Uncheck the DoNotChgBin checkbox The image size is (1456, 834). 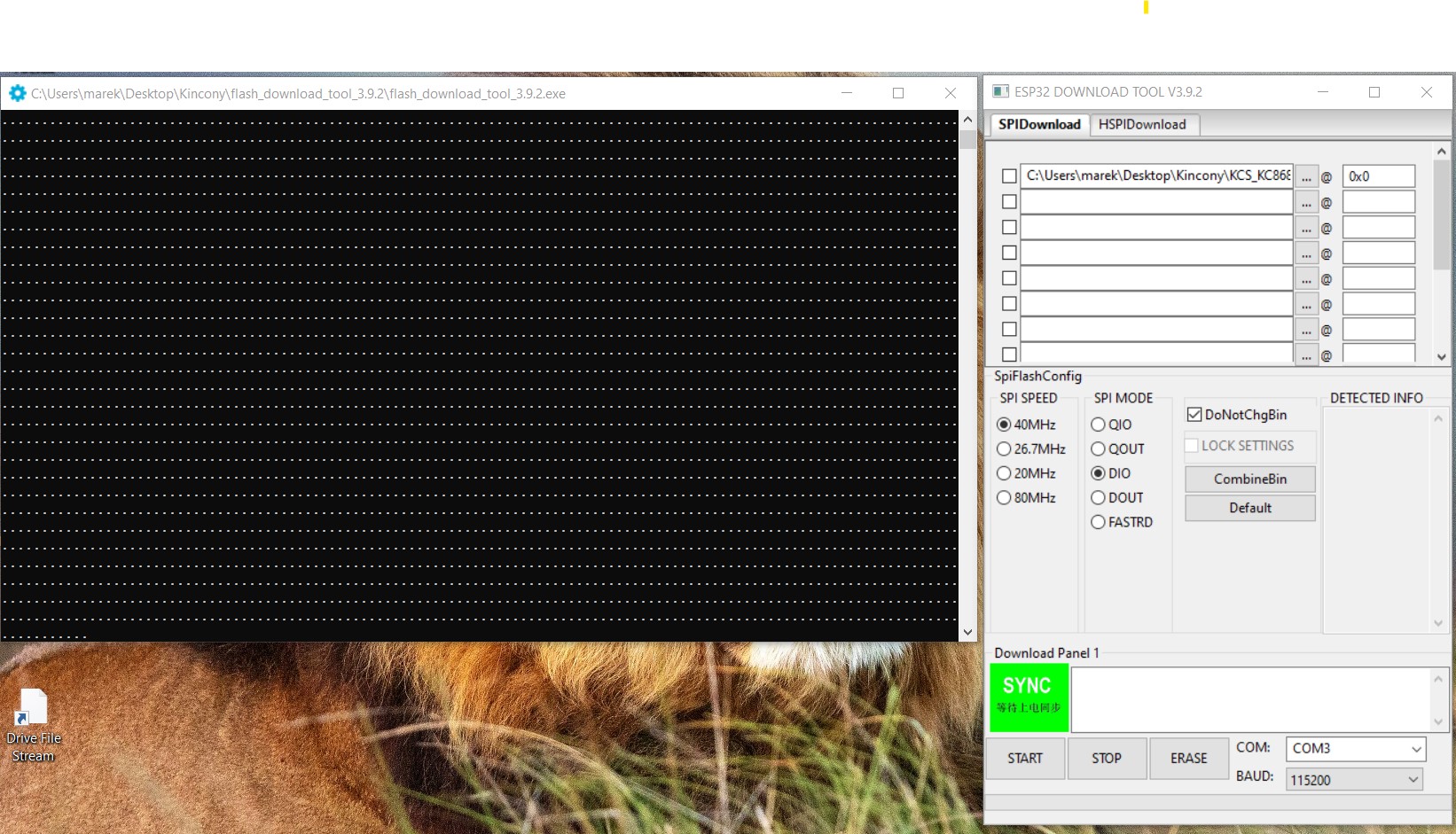point(1194,415)
